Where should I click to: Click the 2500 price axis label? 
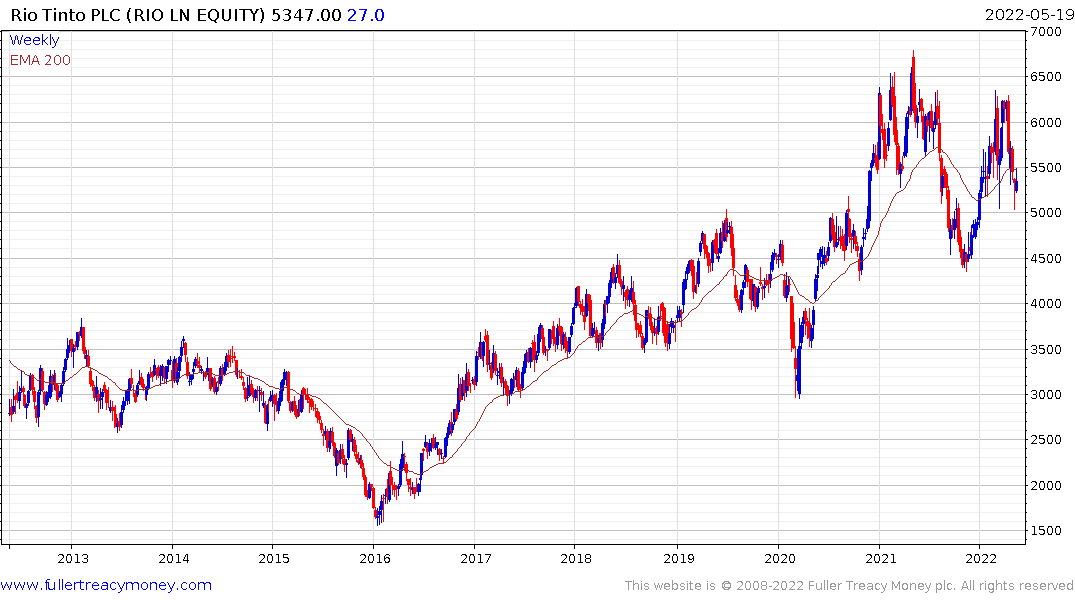(x=1046, y=440)
